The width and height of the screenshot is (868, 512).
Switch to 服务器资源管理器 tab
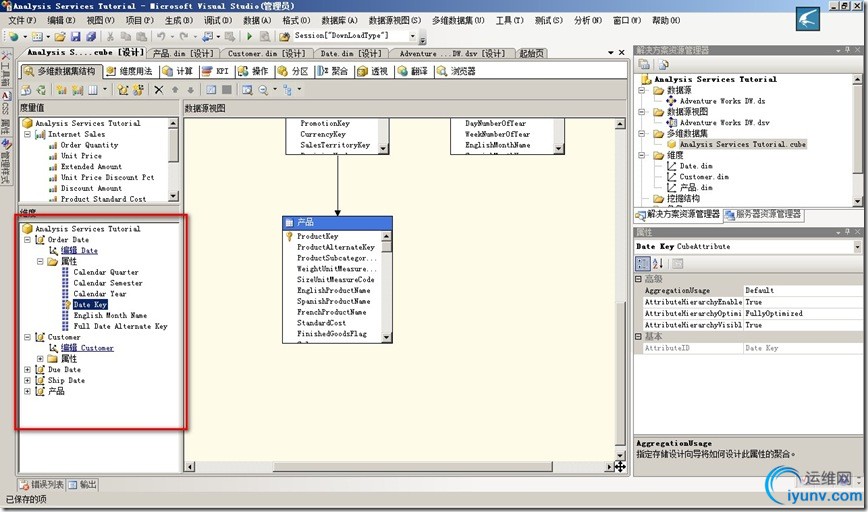pos(763,215)
